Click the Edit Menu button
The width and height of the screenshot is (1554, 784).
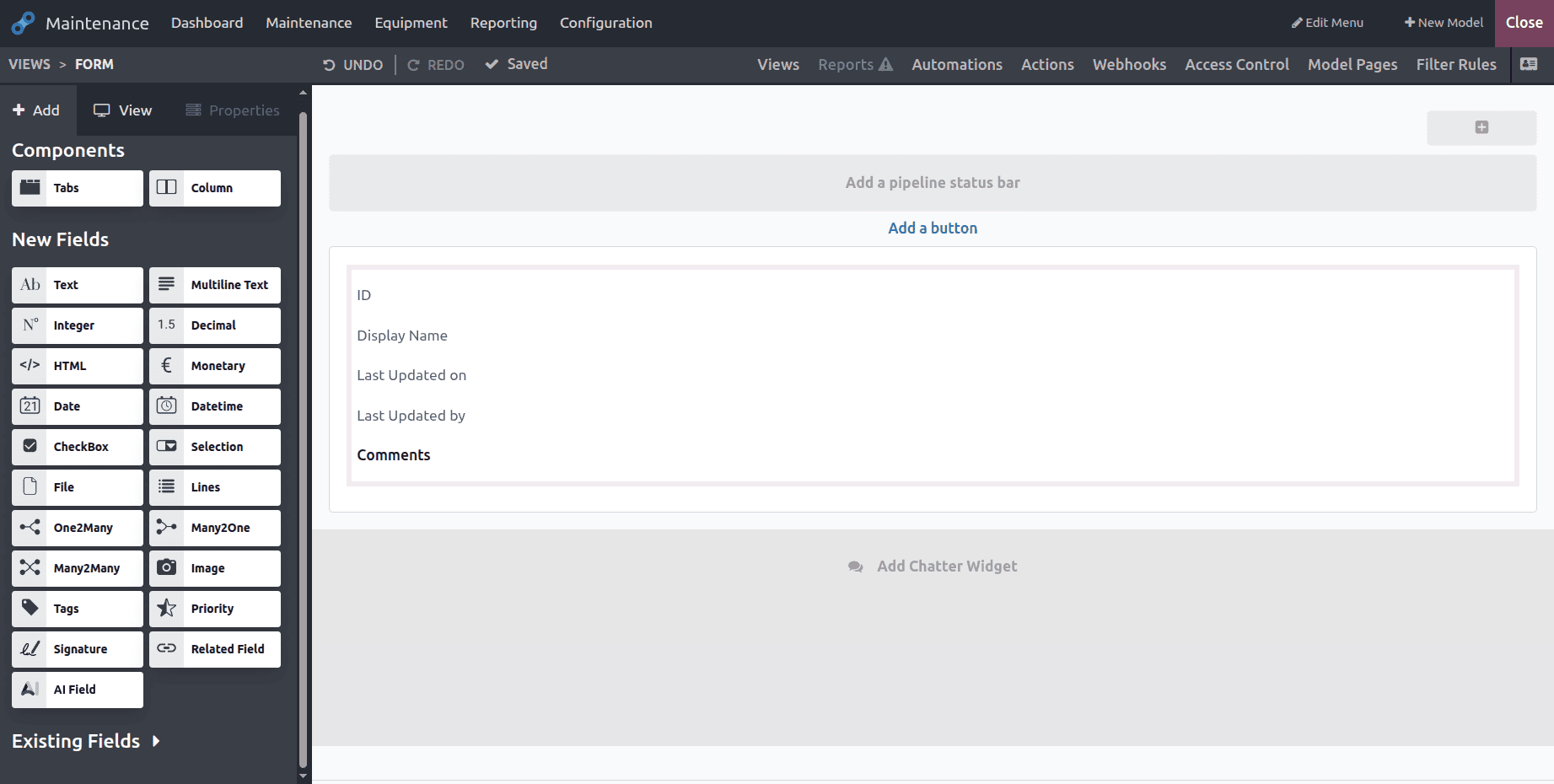[1327, 23]
